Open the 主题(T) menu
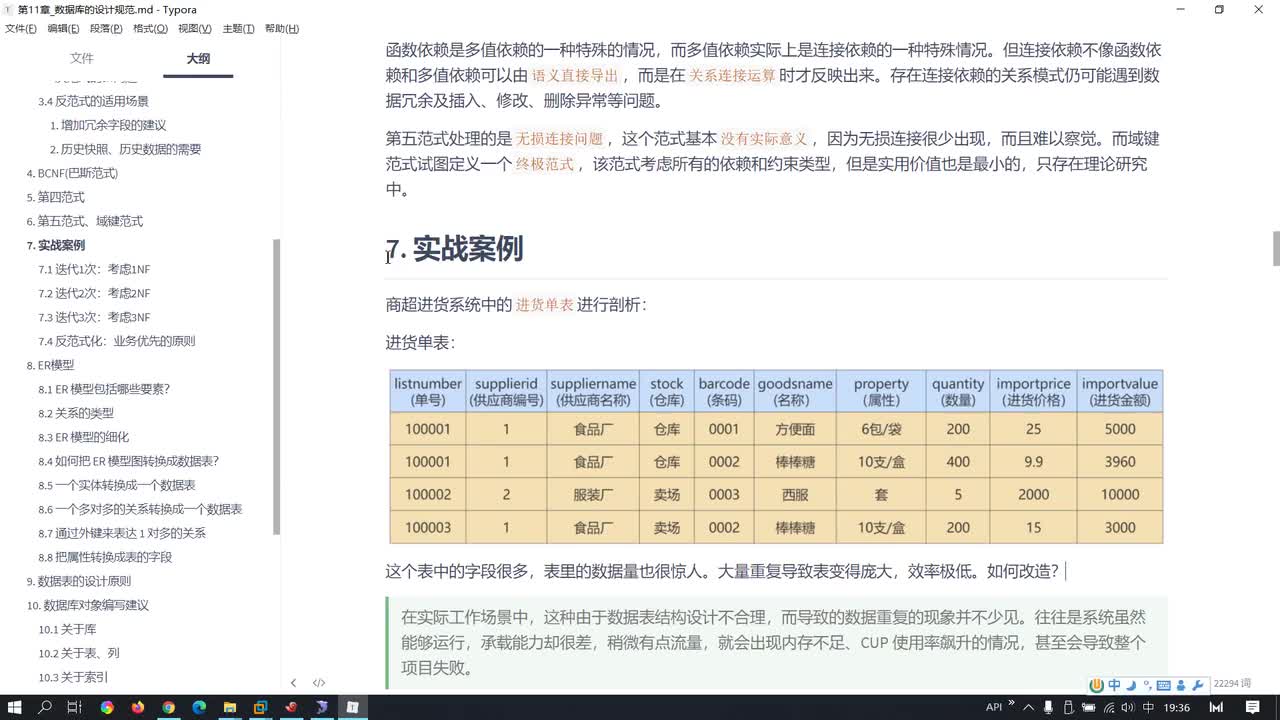 click(x=238, y=29)
